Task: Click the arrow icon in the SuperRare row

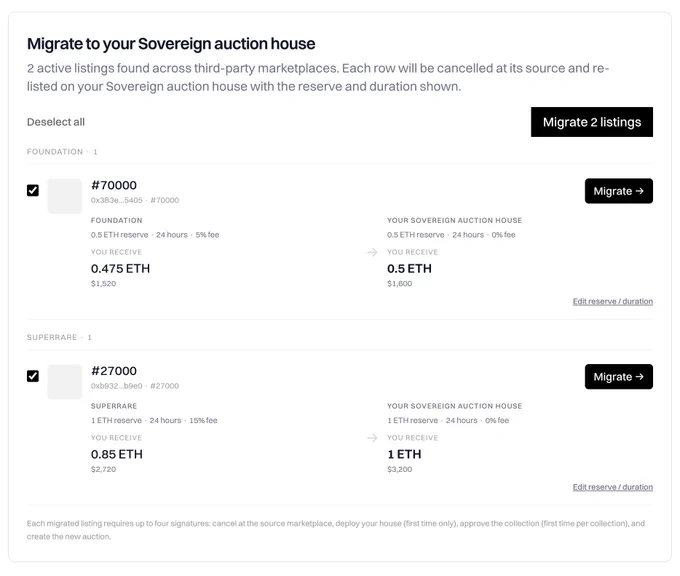Action: [372, 438]
